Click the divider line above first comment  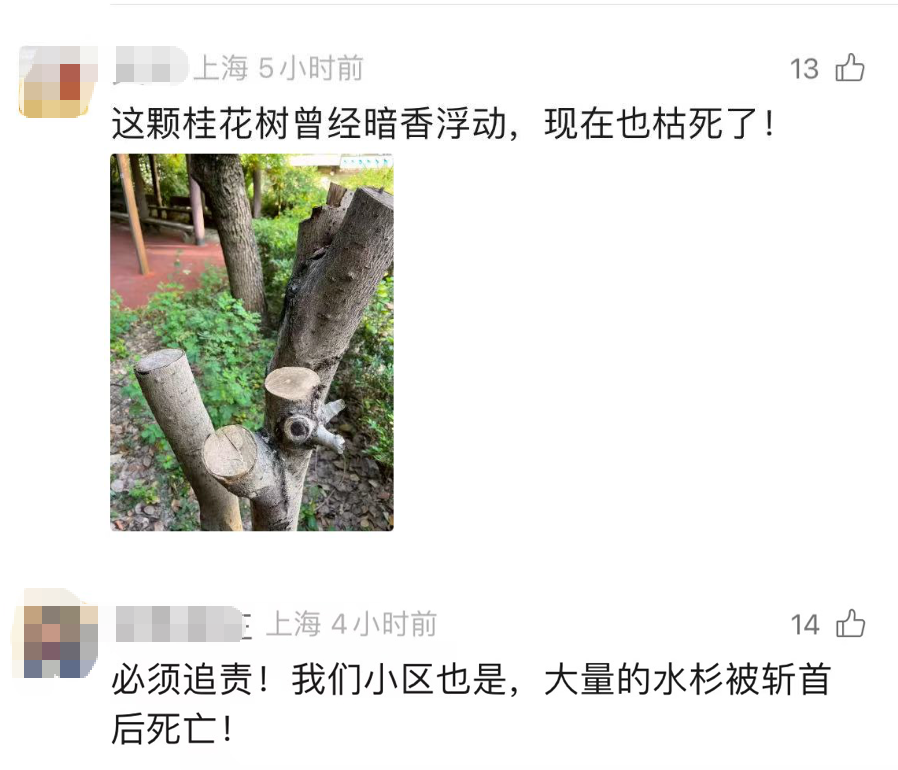tap(504, 4)
